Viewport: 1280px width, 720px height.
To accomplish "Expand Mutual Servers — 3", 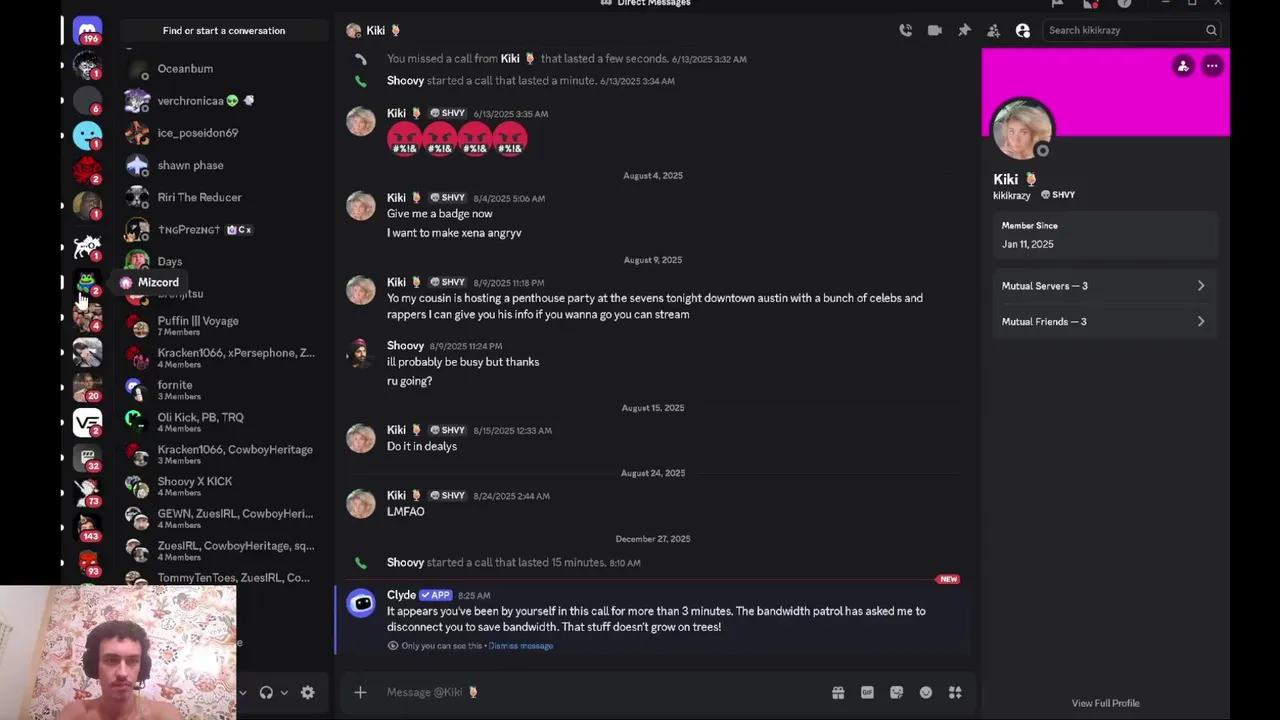I will [1104, 286].
